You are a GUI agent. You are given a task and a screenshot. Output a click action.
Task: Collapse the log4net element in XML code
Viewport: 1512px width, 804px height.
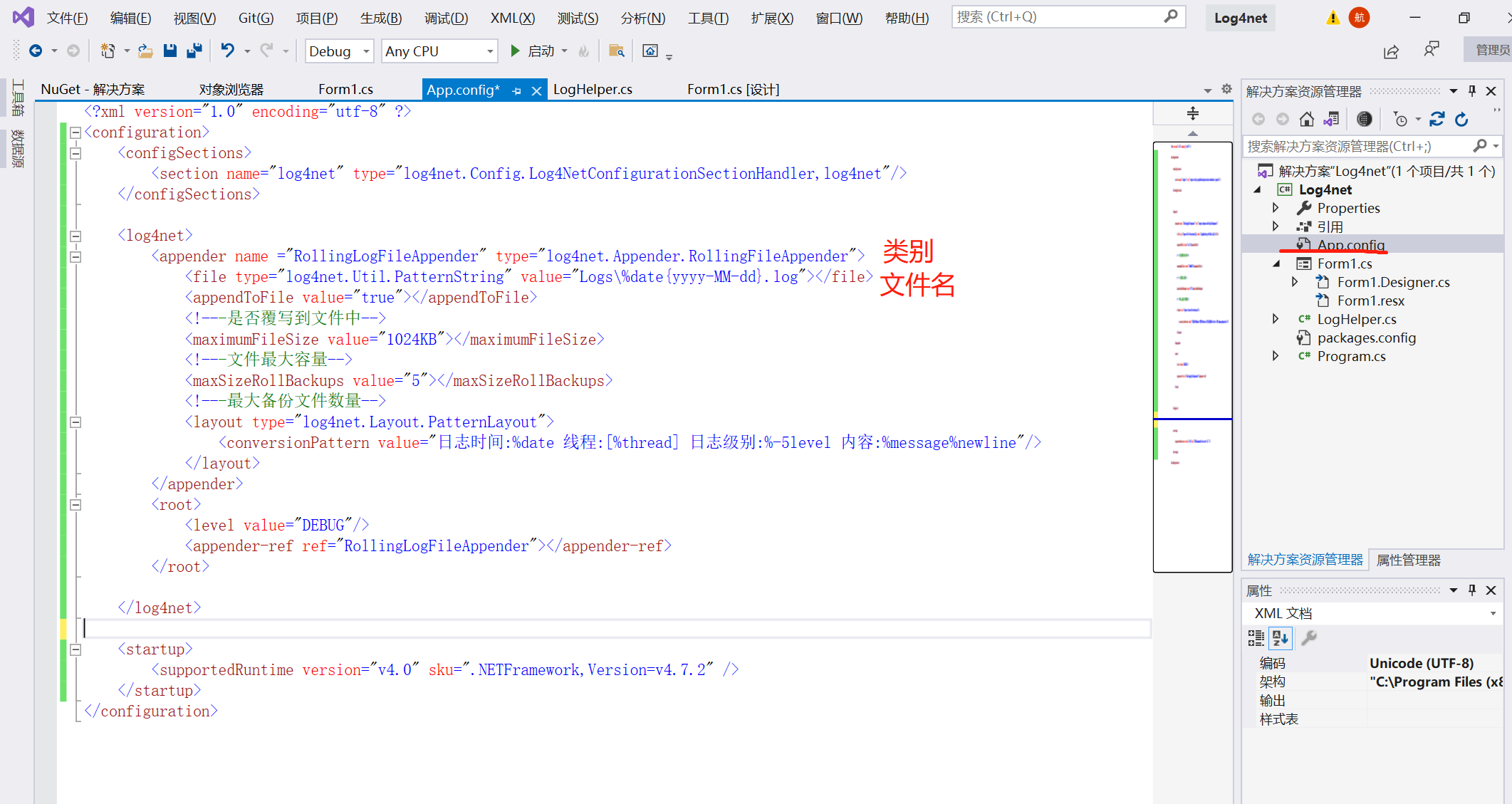click(75, 236)
